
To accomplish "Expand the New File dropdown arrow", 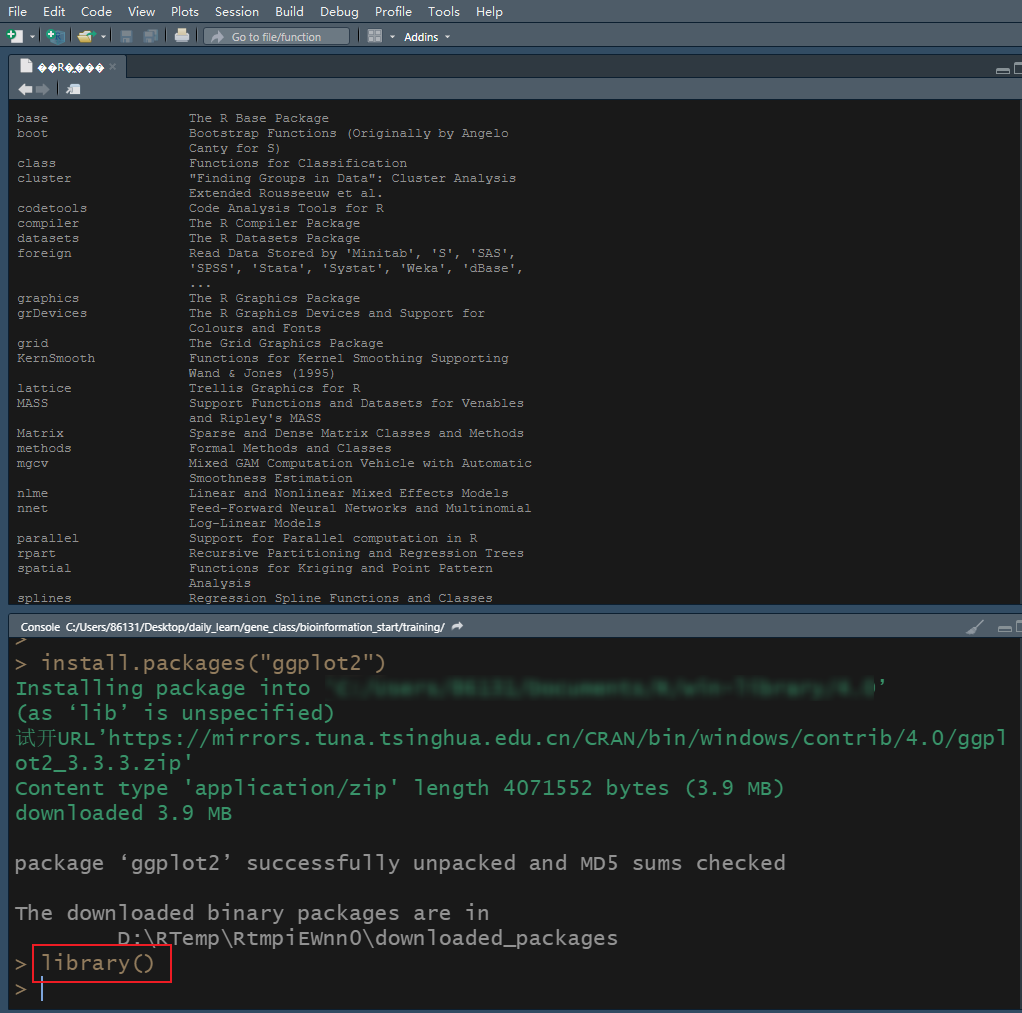I will pyautogui.click(x=32, y=37).
